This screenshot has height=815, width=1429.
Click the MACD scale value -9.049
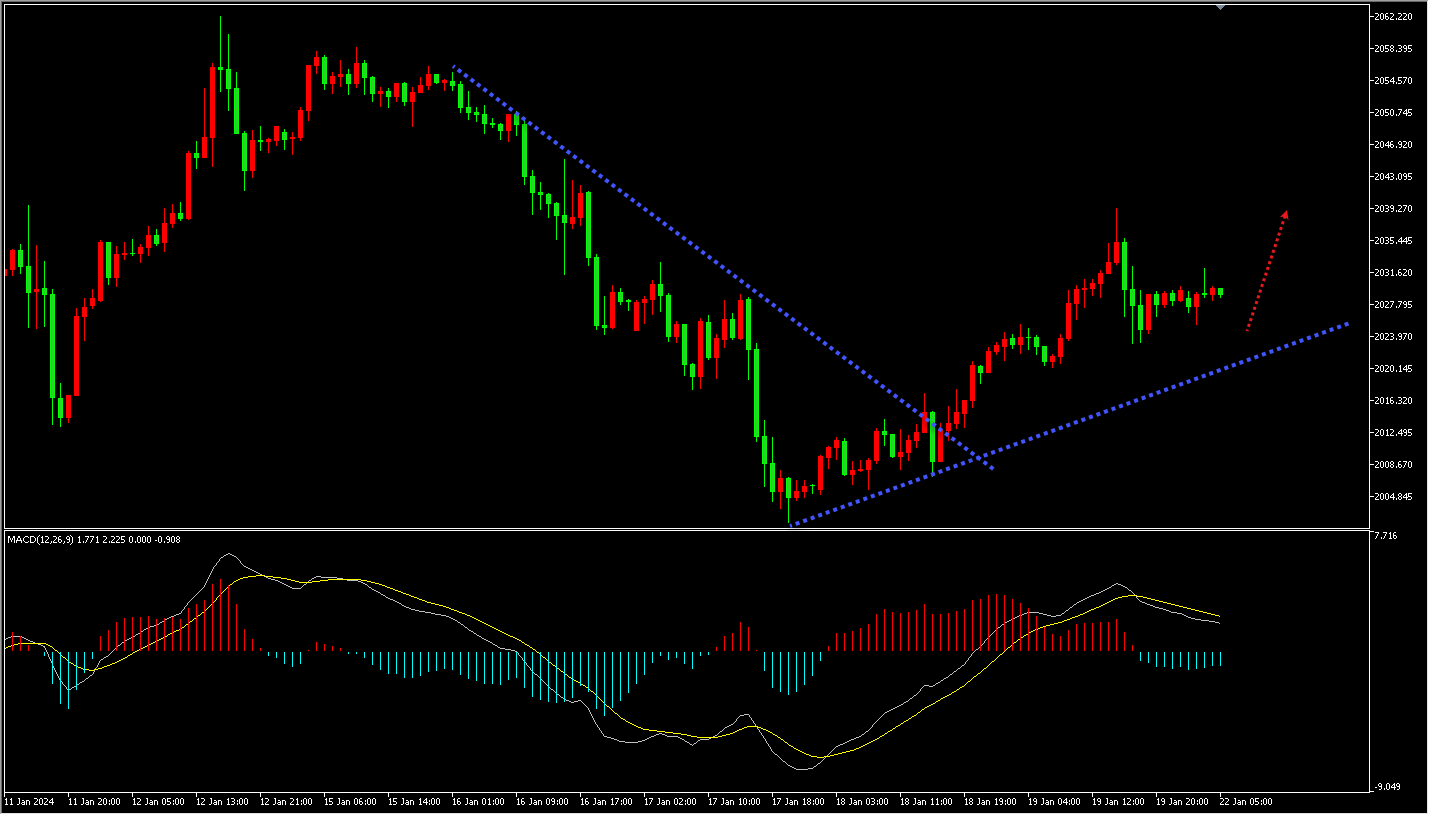pyautogui.click(x=1387, y=787)
